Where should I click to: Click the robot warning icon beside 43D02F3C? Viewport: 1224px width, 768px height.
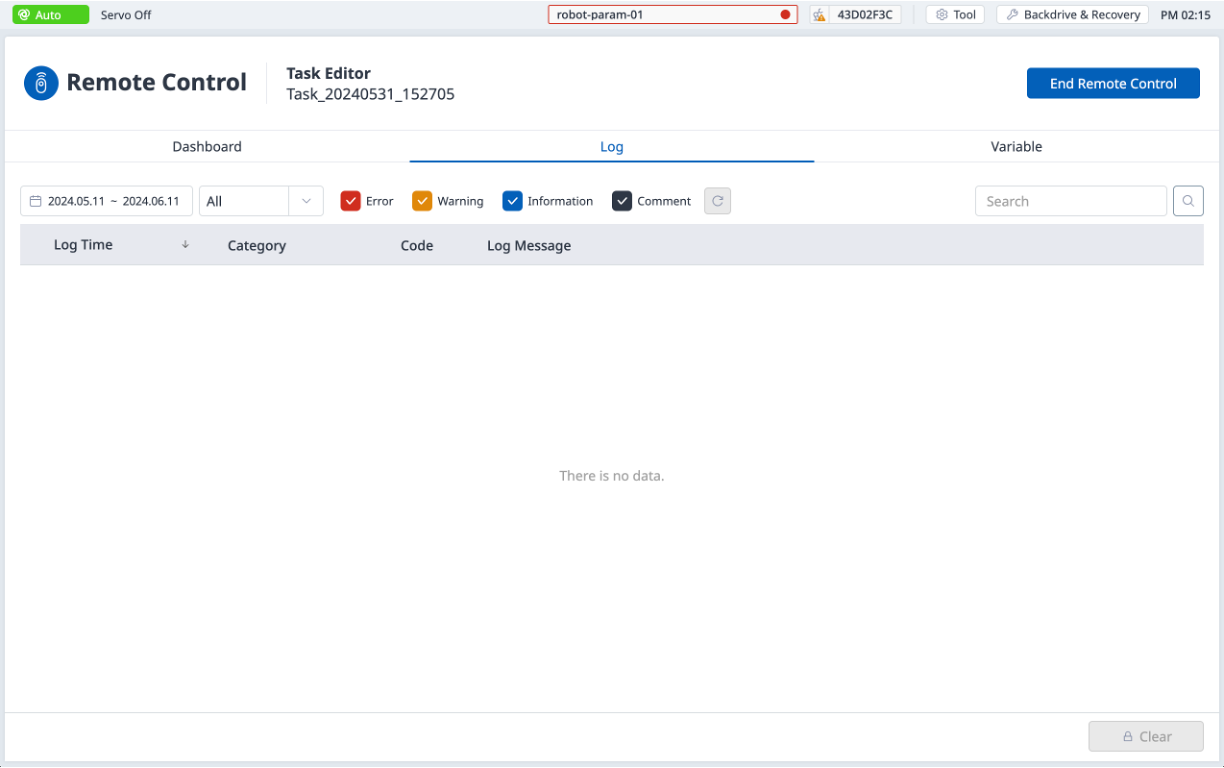(x=820, y=15)
